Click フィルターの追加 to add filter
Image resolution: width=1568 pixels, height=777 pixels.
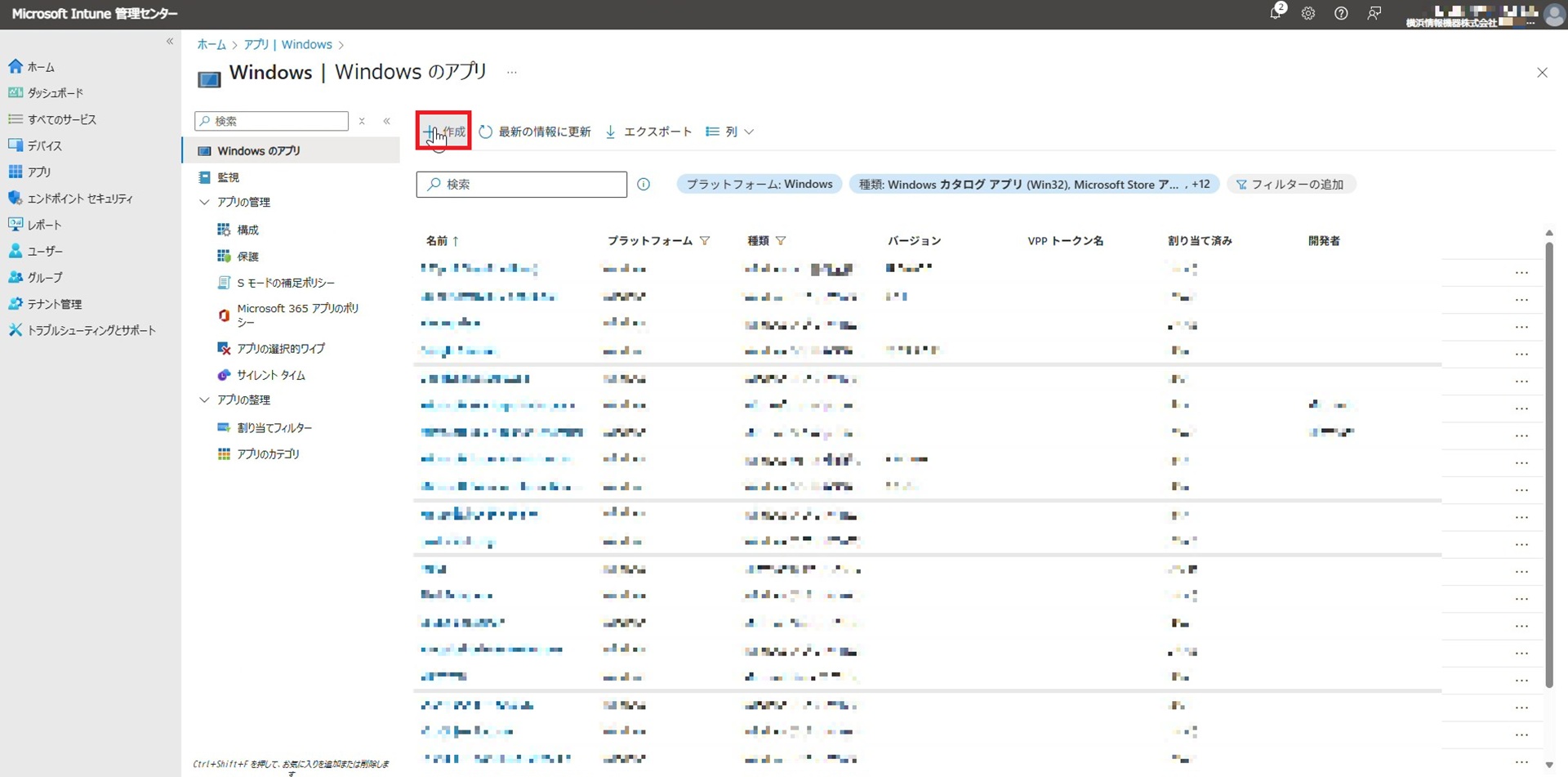[x=1290, y=185]
